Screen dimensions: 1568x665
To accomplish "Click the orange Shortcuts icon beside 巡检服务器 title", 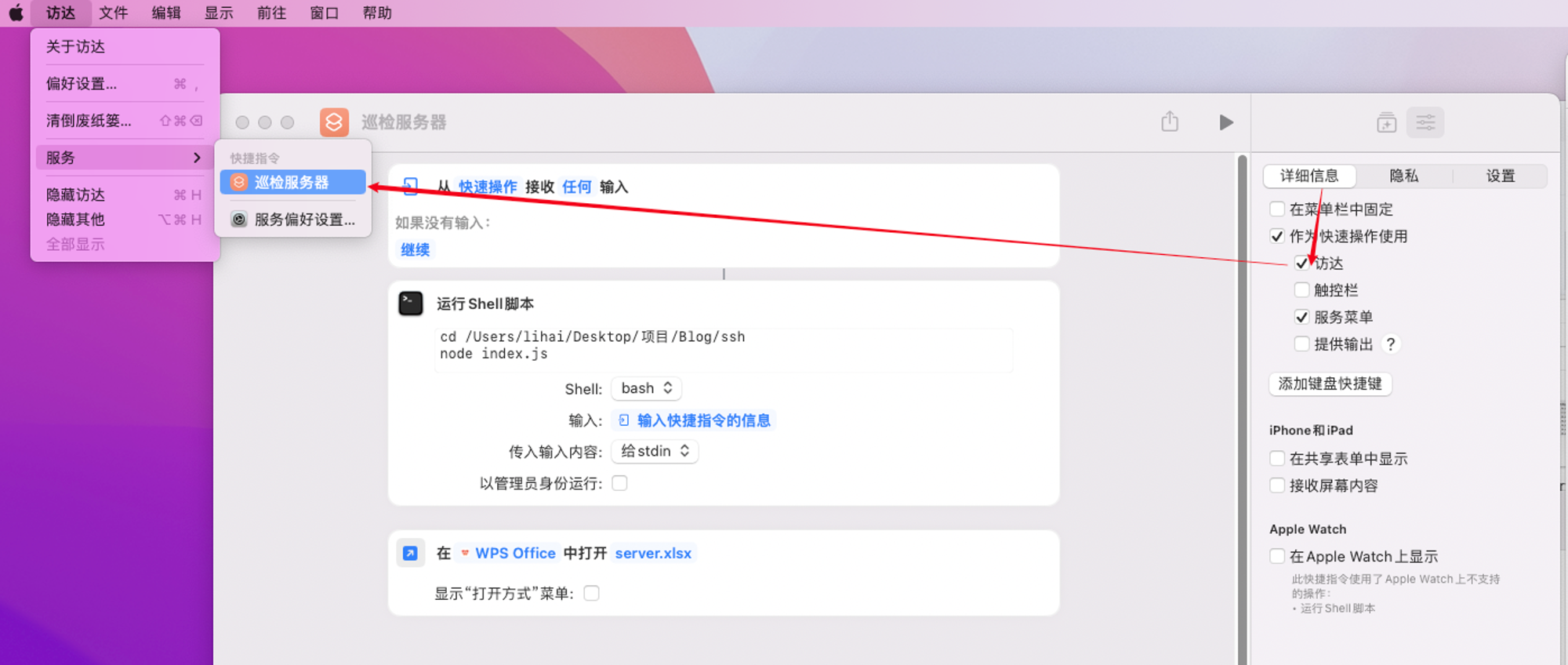I will (x=334, y=122).
